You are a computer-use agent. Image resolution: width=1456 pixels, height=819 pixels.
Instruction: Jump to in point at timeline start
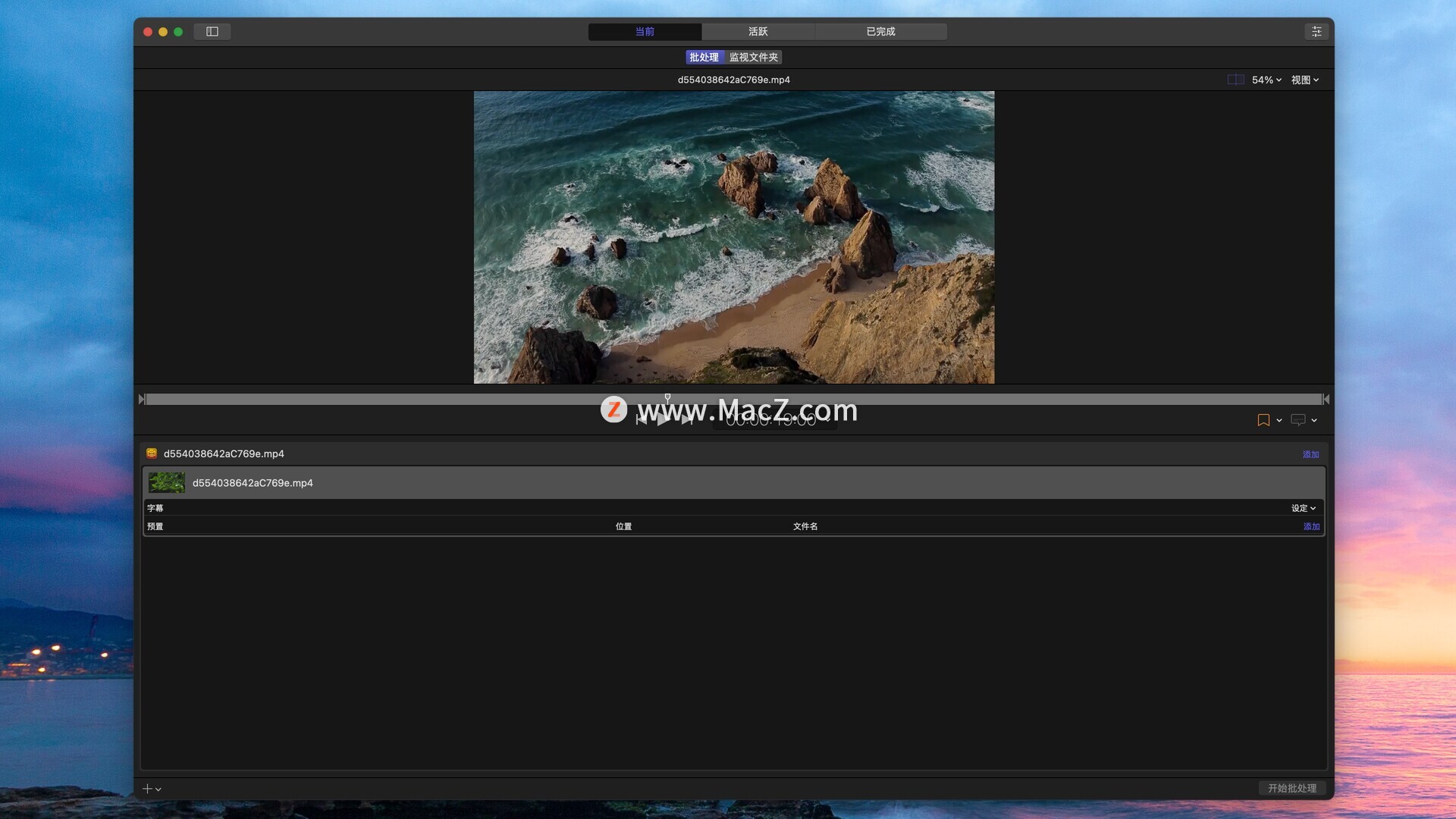point(142,400)
